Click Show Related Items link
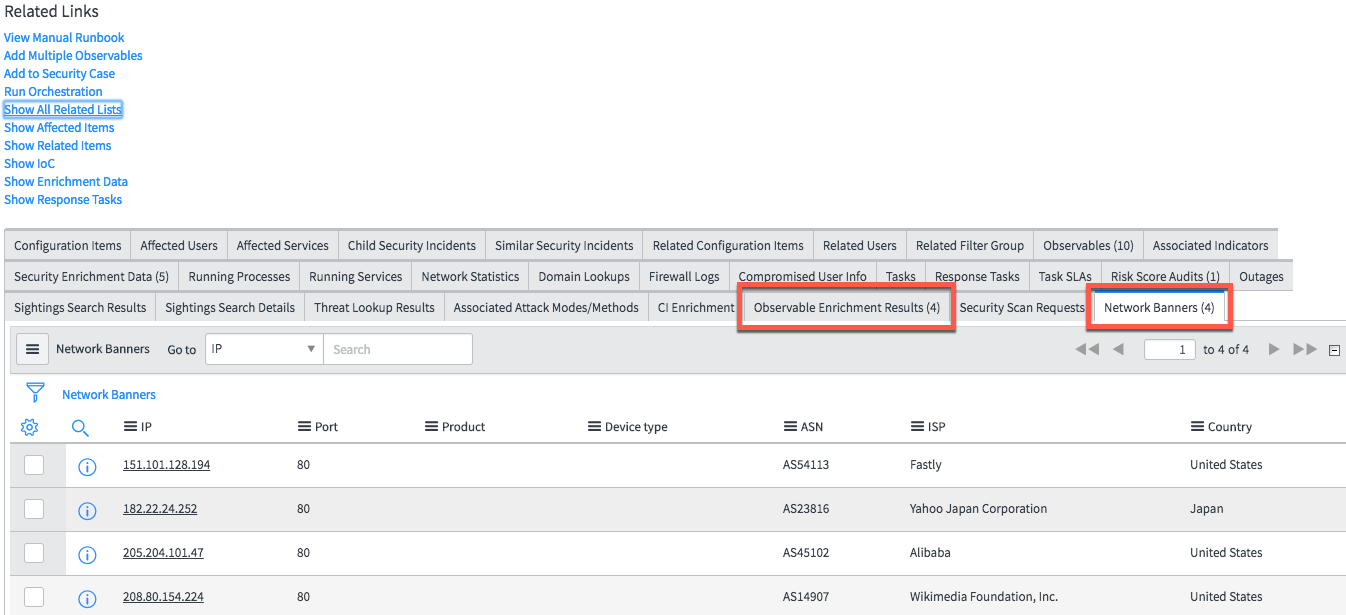This screenshot has height=615, width=1346. (x=58, y=146)
